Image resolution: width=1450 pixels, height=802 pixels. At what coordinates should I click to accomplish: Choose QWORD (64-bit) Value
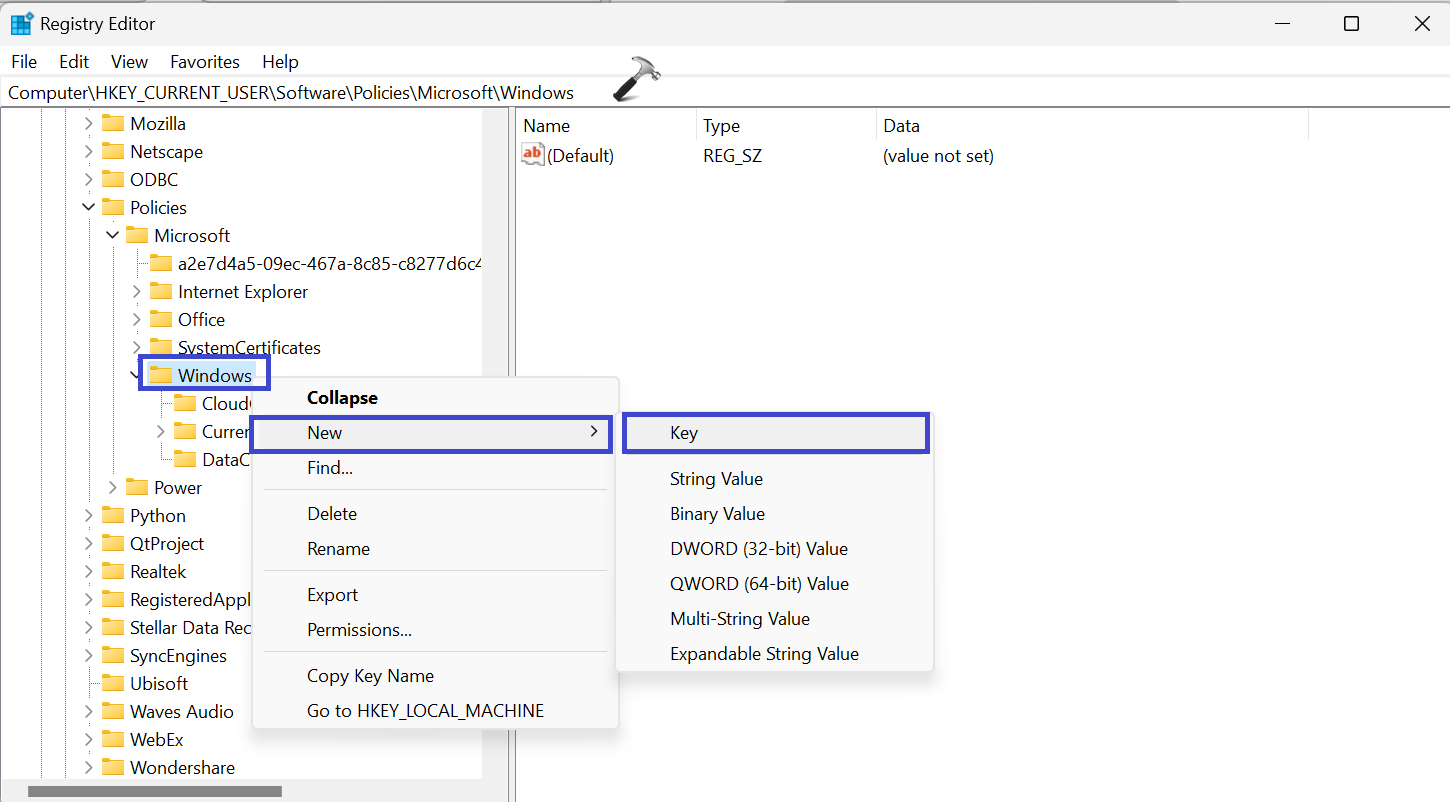click(775, 584)
